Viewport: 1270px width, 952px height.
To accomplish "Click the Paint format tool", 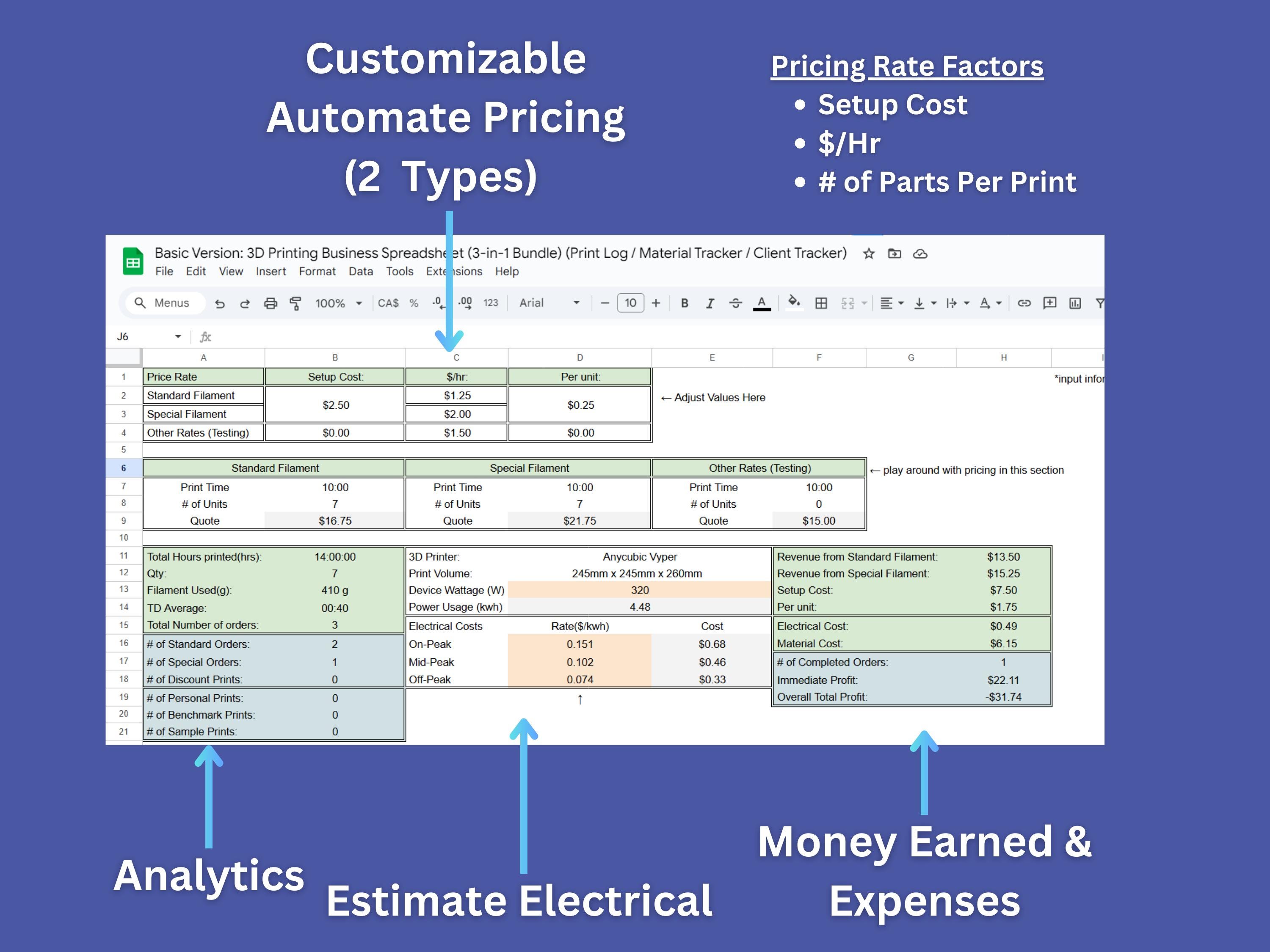I will (x=295, y=303).
